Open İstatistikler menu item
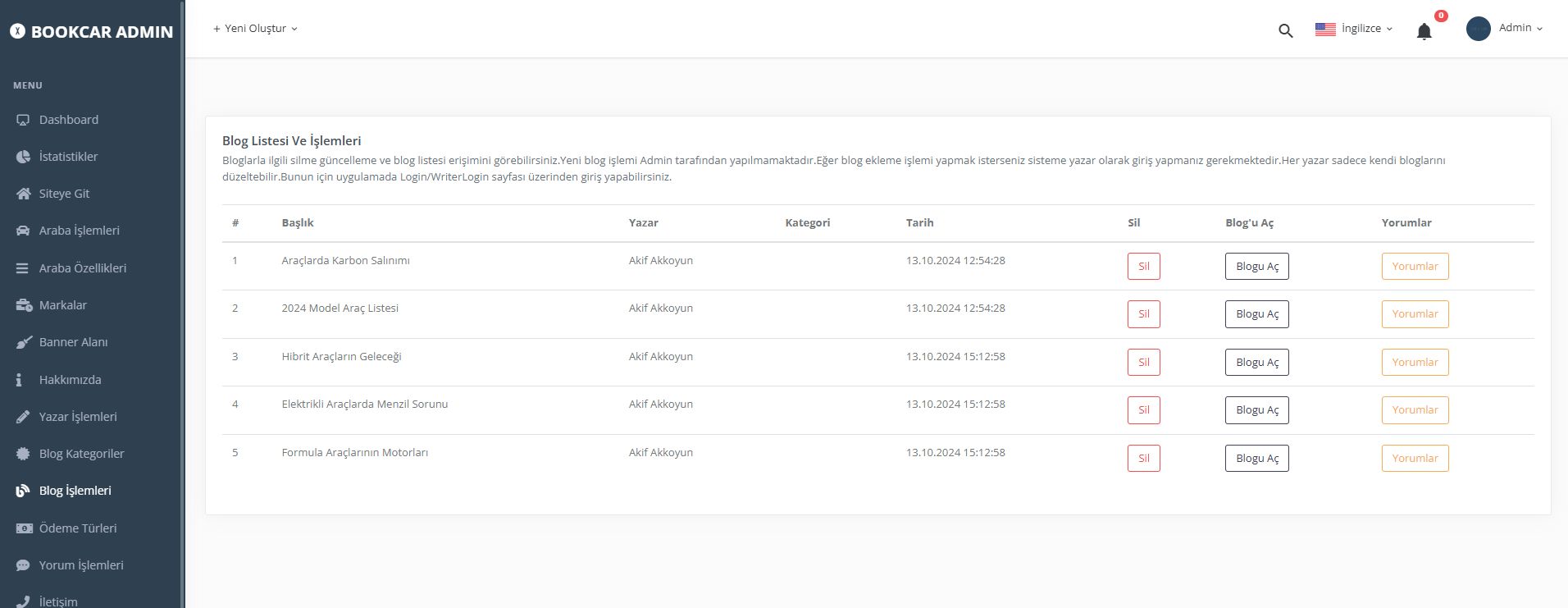This screenshot has width=1568, height=608. tap(69, 157)
